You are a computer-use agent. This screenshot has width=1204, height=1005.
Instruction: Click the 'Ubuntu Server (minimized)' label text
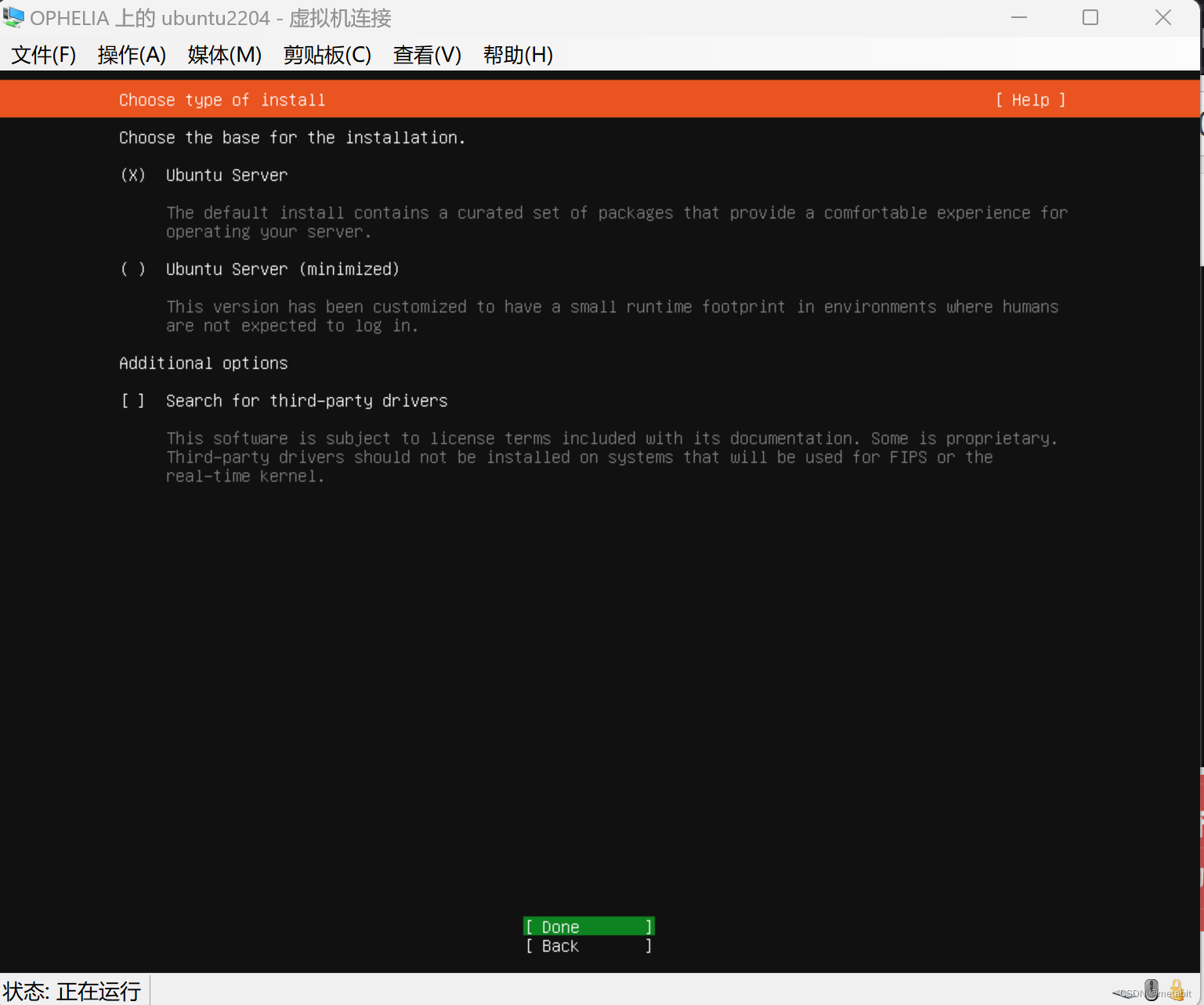pos(283,269)
